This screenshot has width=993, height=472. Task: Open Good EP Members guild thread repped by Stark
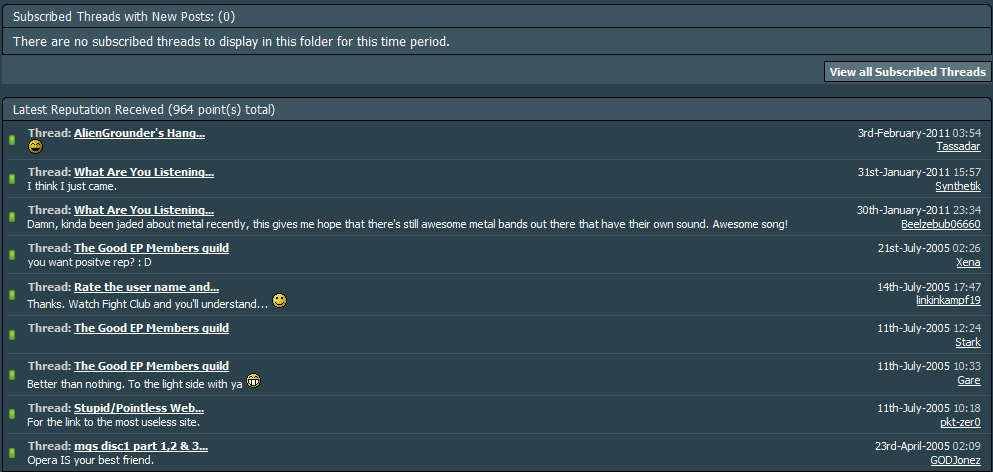[x=151, y=328]
